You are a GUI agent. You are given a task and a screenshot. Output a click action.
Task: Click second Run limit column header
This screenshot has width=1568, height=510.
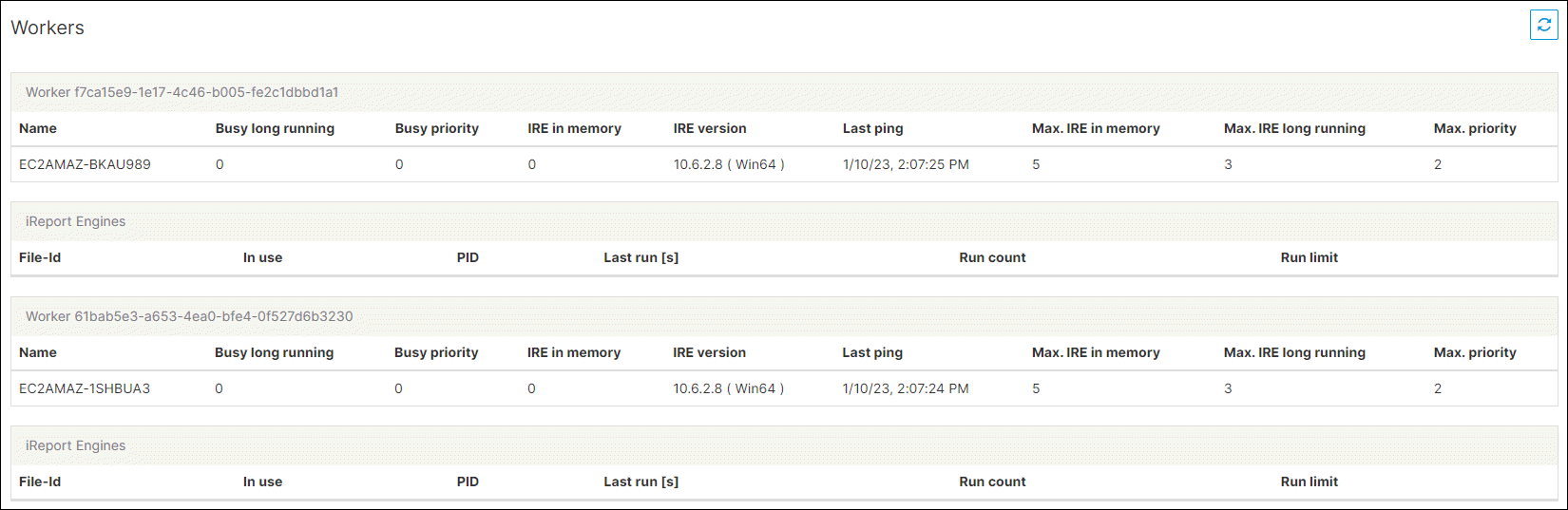[x=1309, y=482]
